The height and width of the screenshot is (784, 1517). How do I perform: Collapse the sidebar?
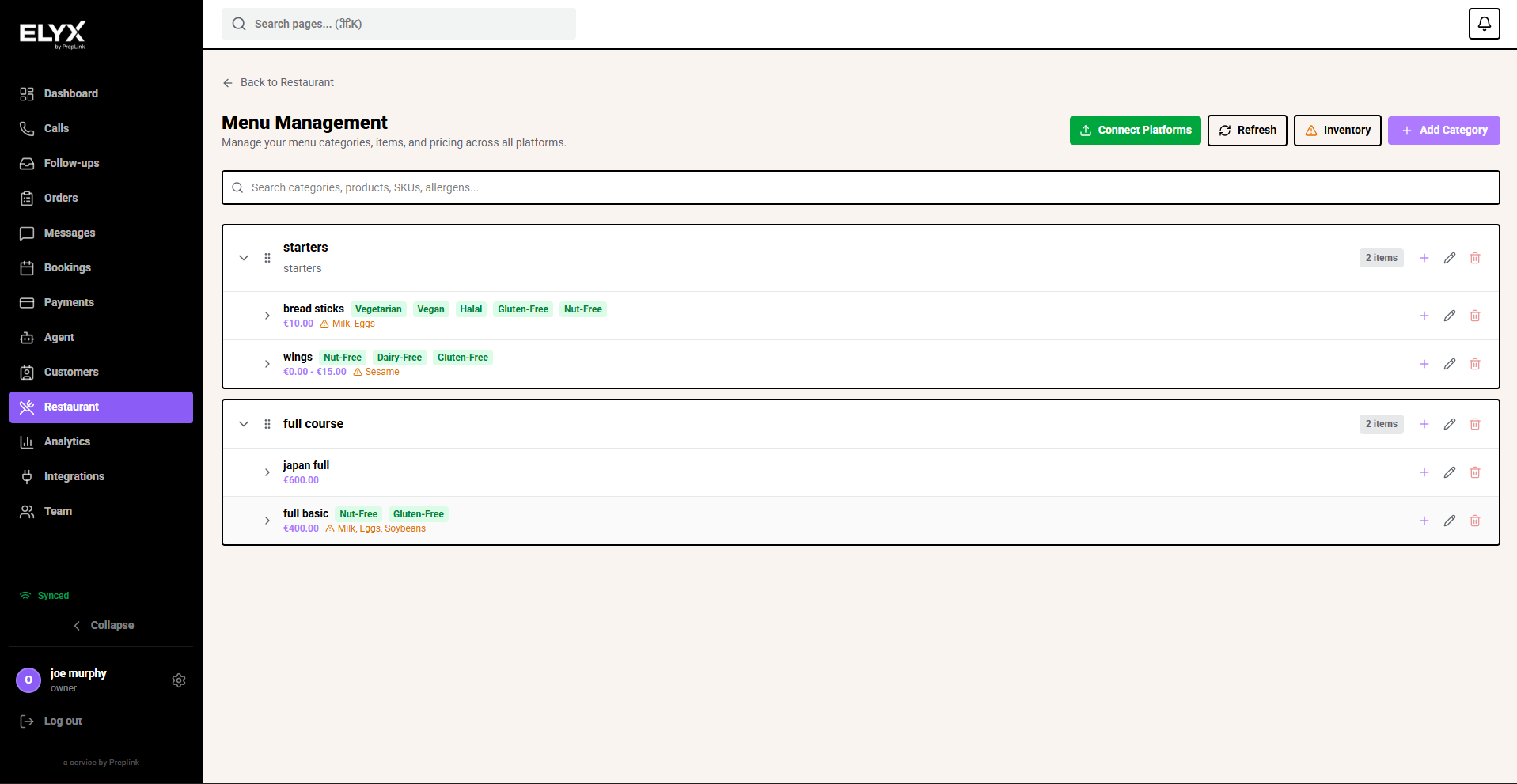point(103,625)
